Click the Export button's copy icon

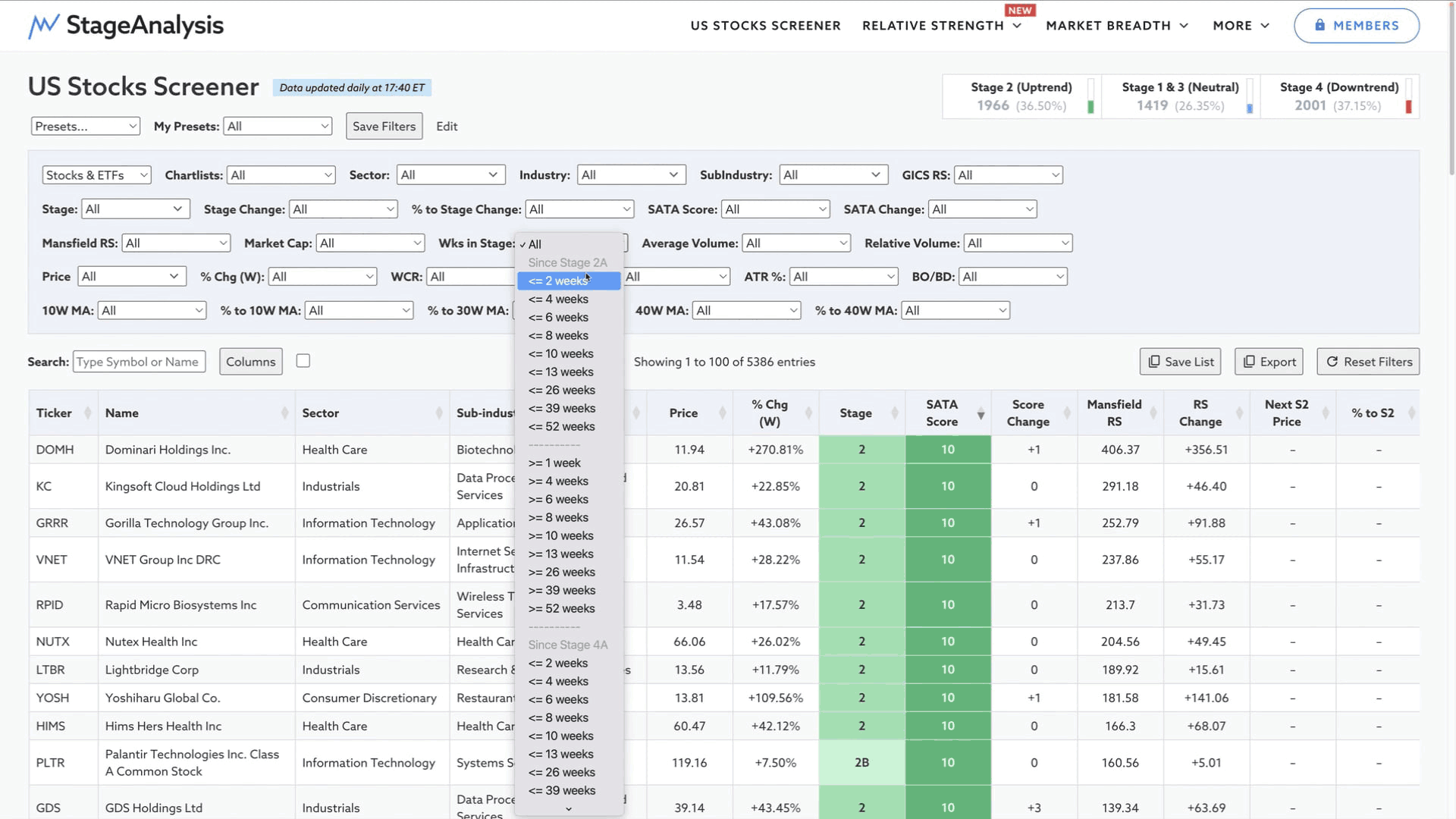click(1248, 362)
